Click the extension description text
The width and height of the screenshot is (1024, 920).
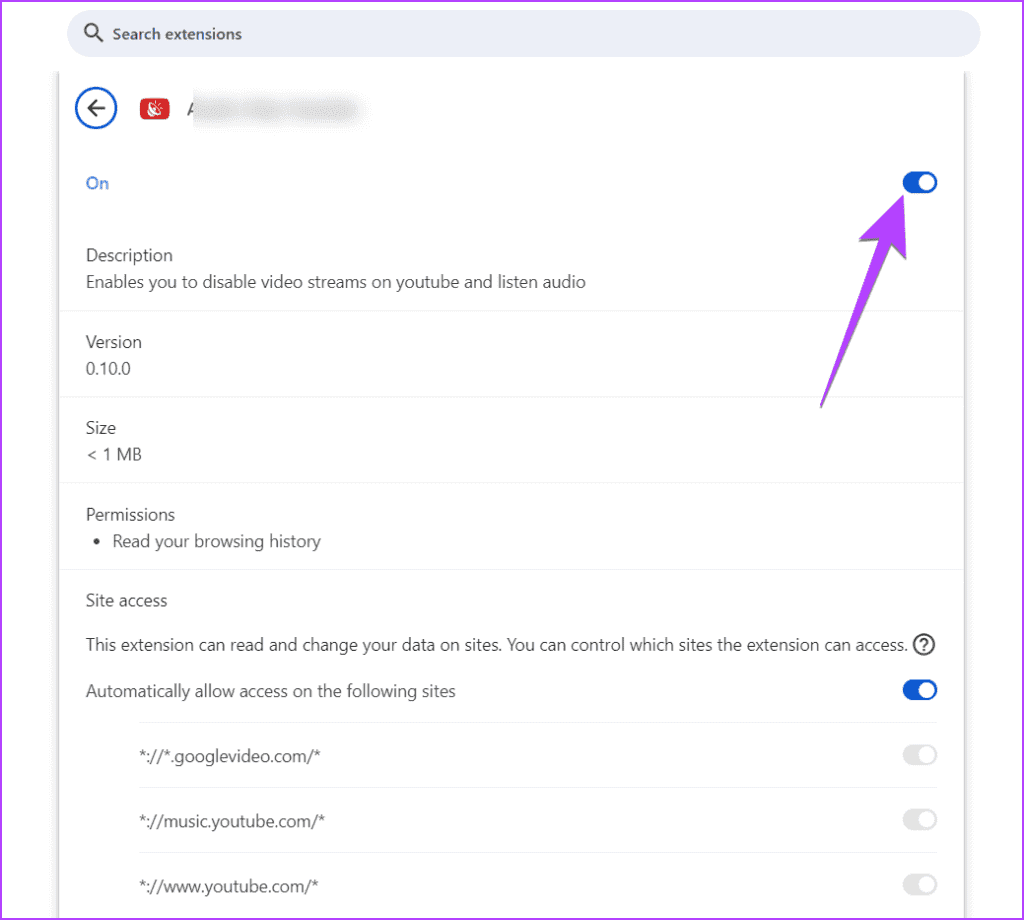[336, 282]
